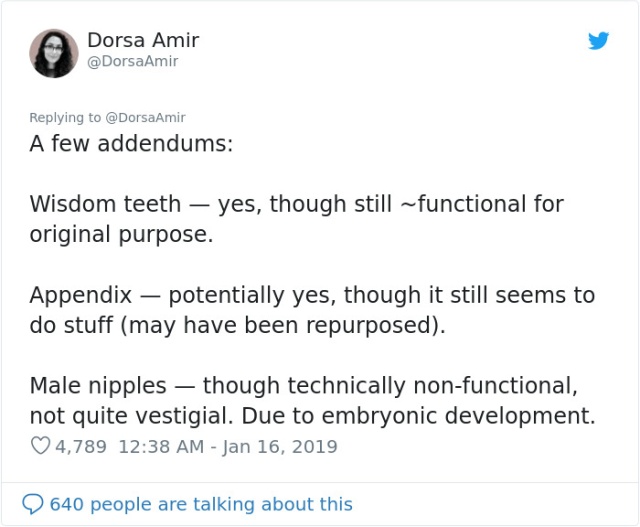Click the speech bubble conversation icon
The width and height of the screenshot is (640, 527).
coord(33,504)
